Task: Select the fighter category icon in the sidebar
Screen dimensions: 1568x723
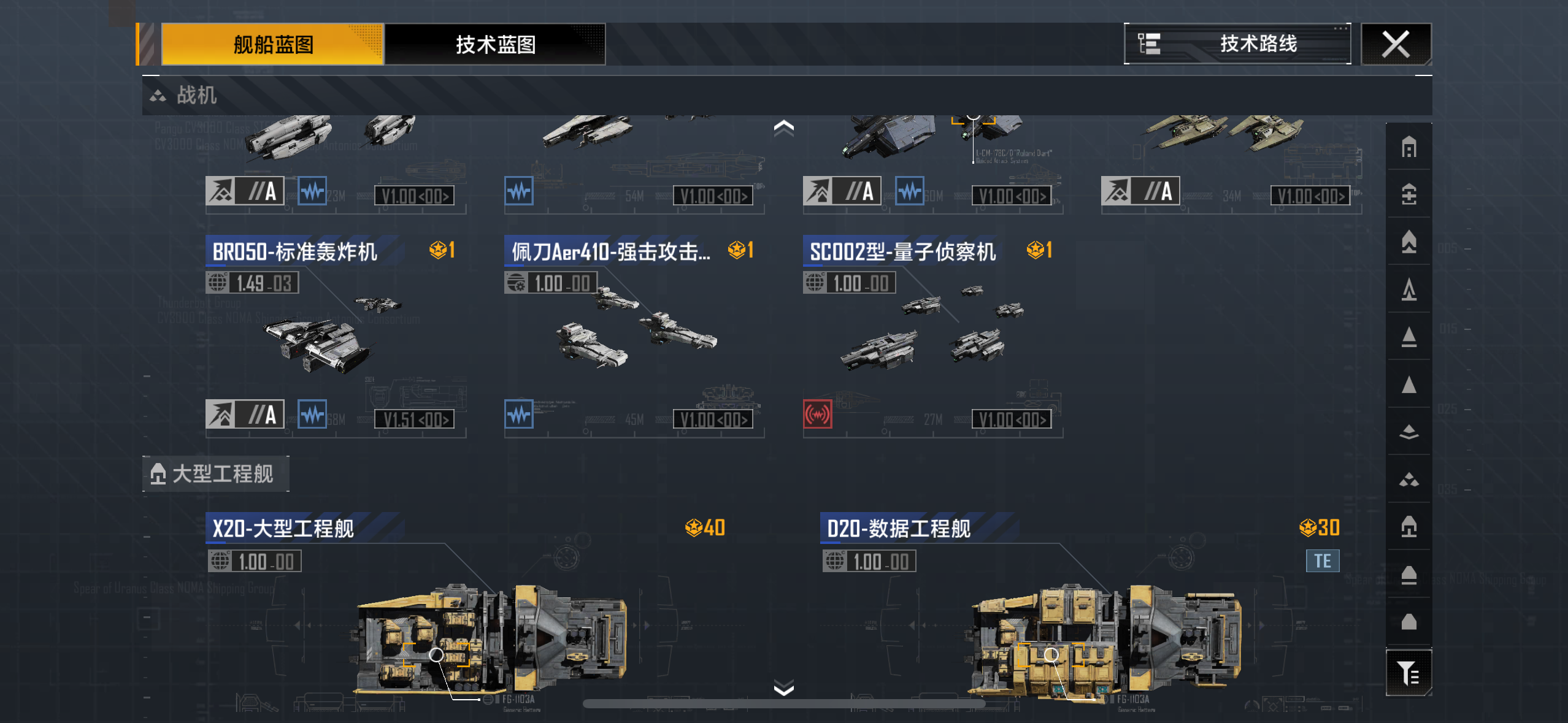Action: [1409, 480]
